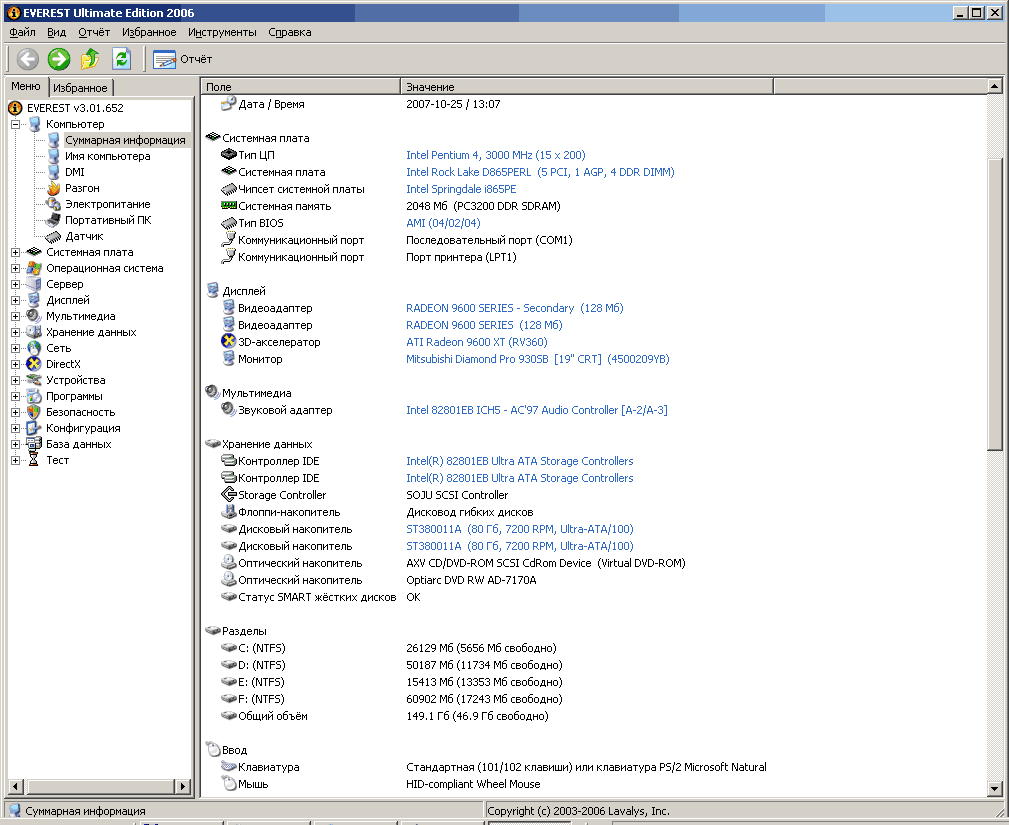1009x825 pixels.
Task: Click the Системная память RAM icon
Action: tap(228, 205)
